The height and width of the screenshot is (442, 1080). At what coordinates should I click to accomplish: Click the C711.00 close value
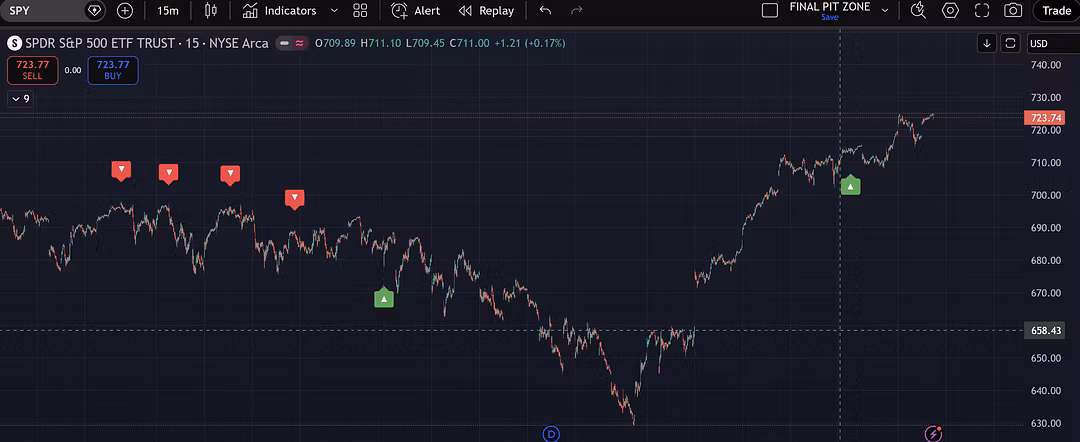point(470,43)
